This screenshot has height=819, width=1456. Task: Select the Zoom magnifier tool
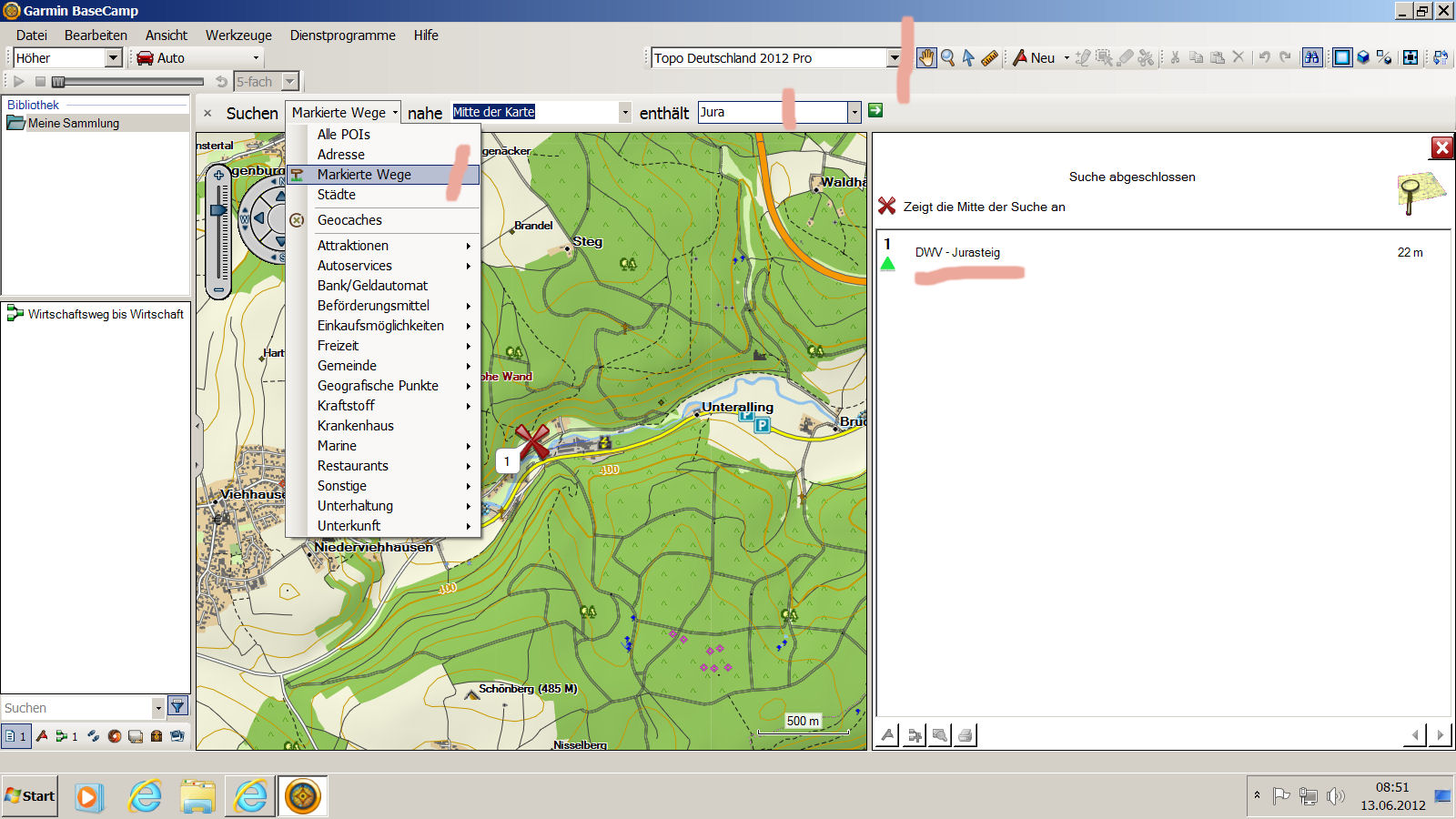(948, 57)
